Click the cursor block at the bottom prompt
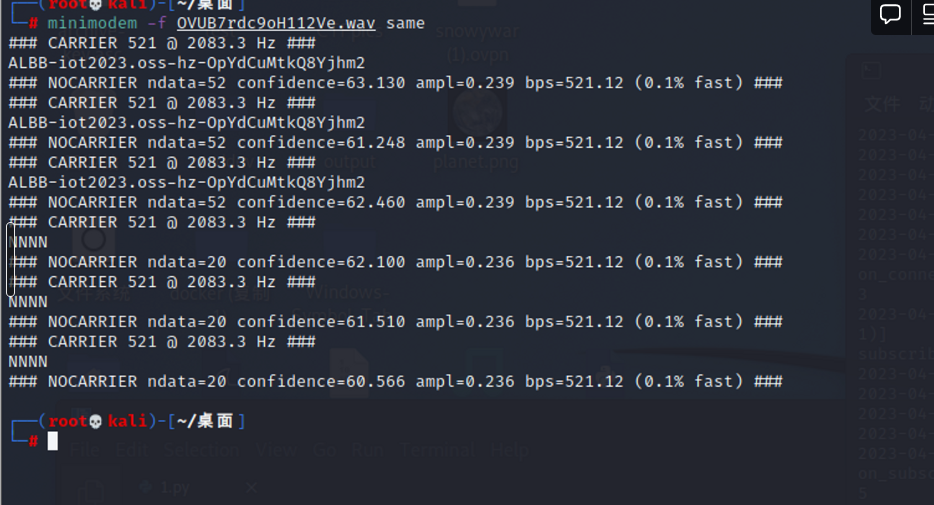 (53, 441)
